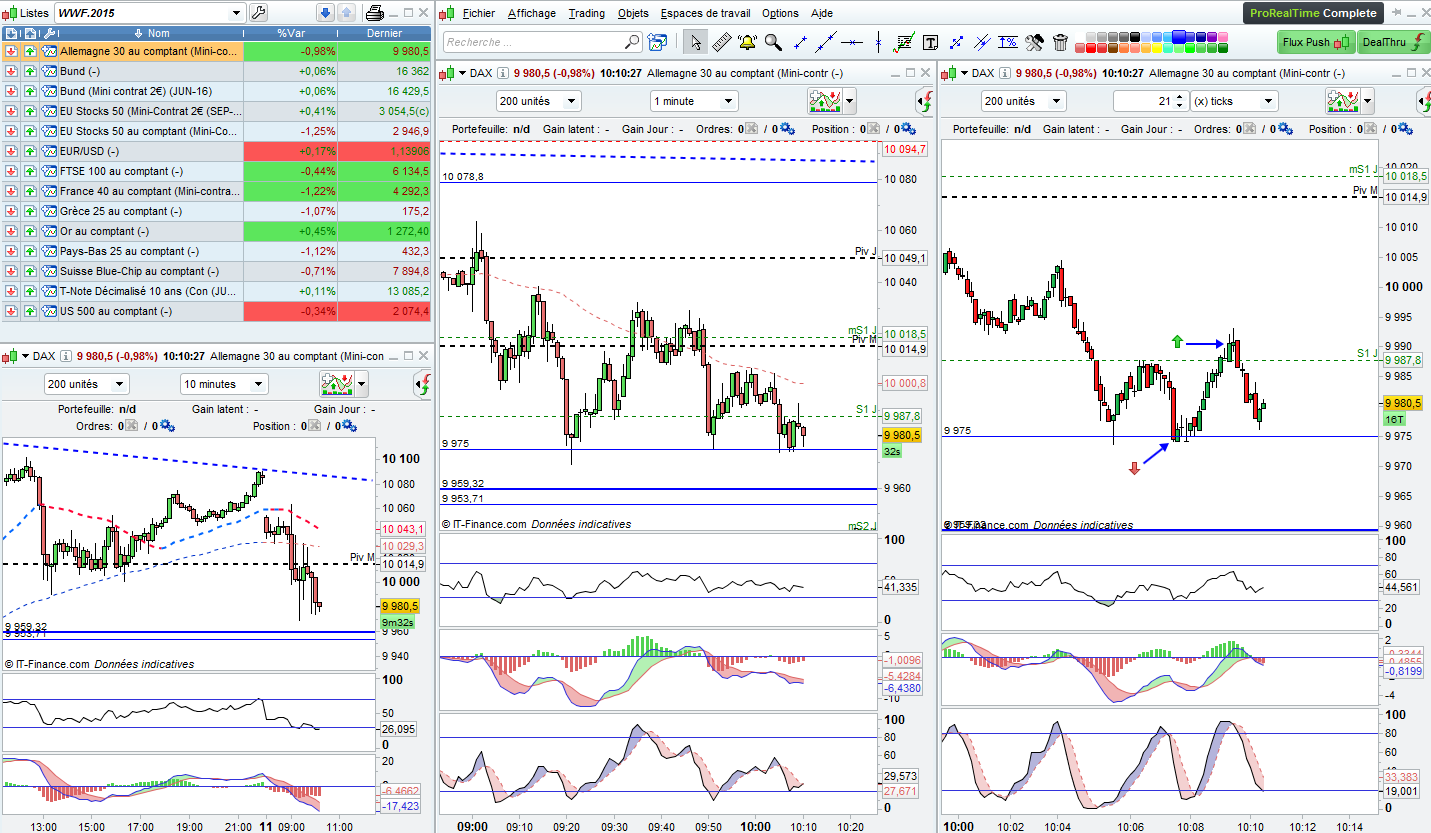Open the Espaces de travail menu

click(x=705, y=13)
